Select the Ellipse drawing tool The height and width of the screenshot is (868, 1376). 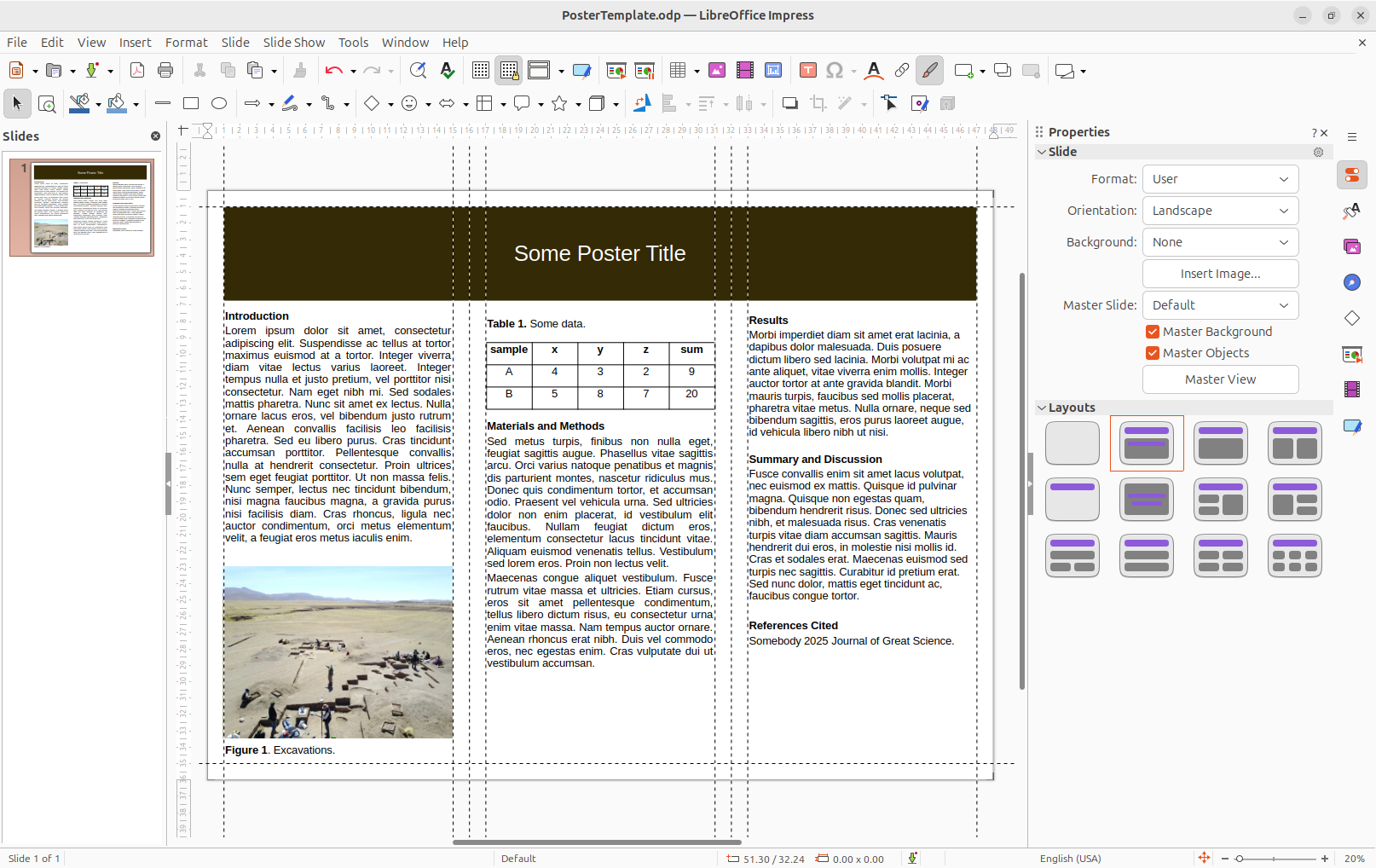[219, 103]
